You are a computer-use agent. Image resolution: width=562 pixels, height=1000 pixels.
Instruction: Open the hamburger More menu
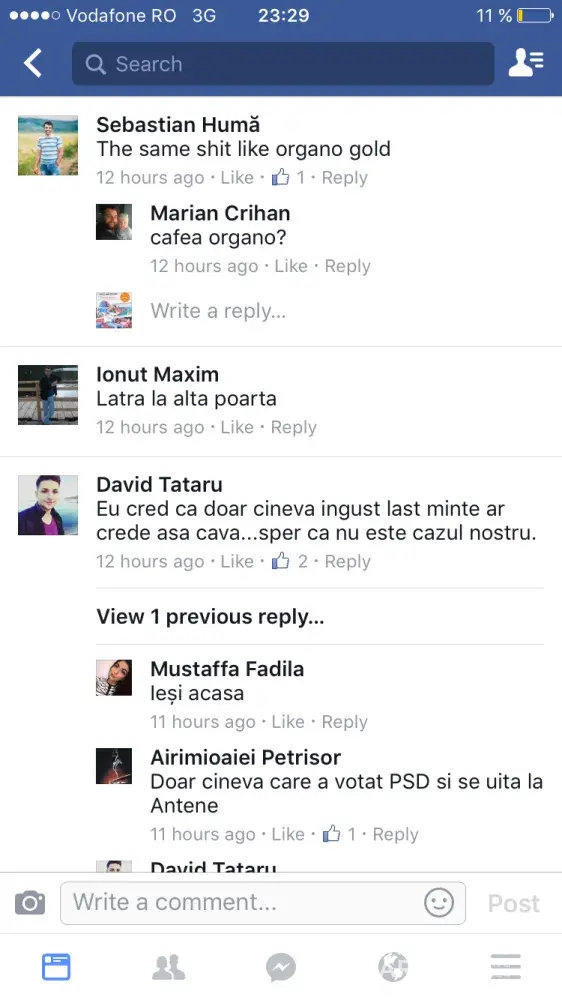point(506,967)
